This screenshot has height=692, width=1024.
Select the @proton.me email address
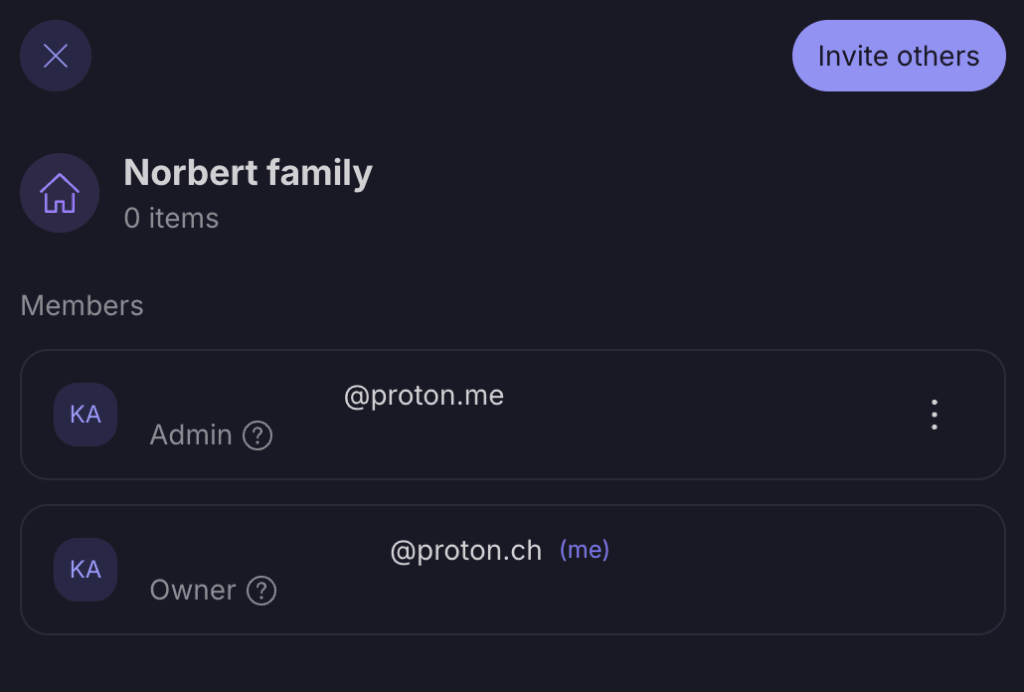point(424,396)
